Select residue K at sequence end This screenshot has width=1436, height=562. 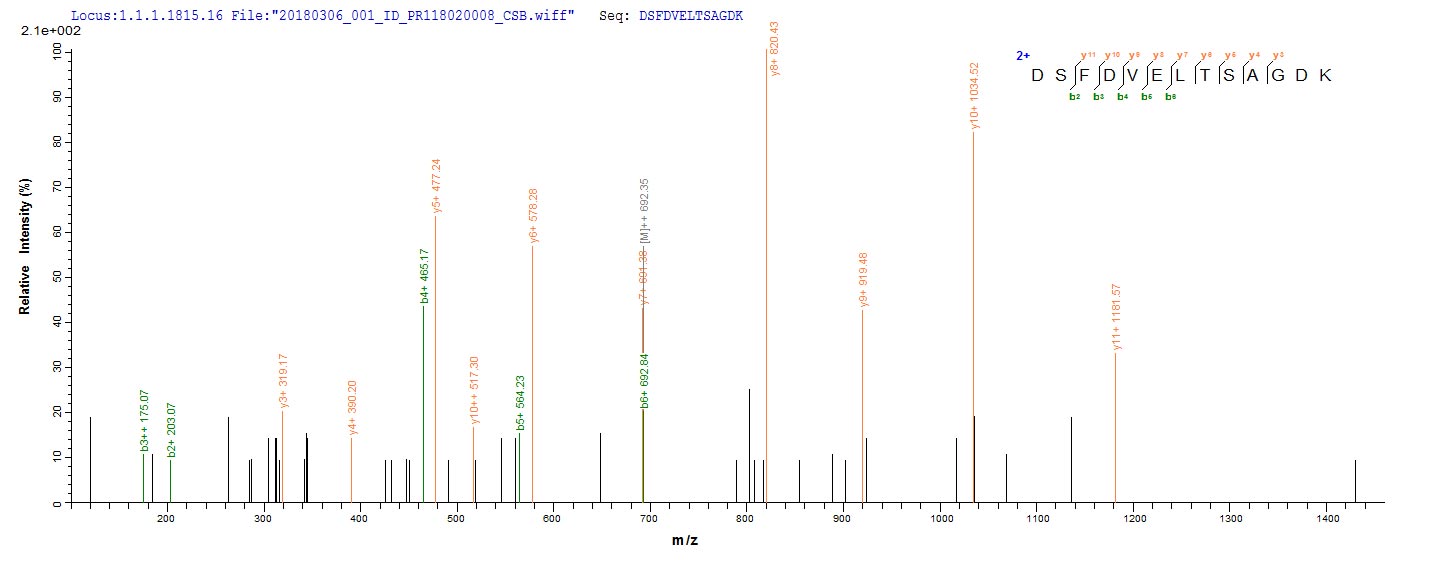coord(1325,76)
